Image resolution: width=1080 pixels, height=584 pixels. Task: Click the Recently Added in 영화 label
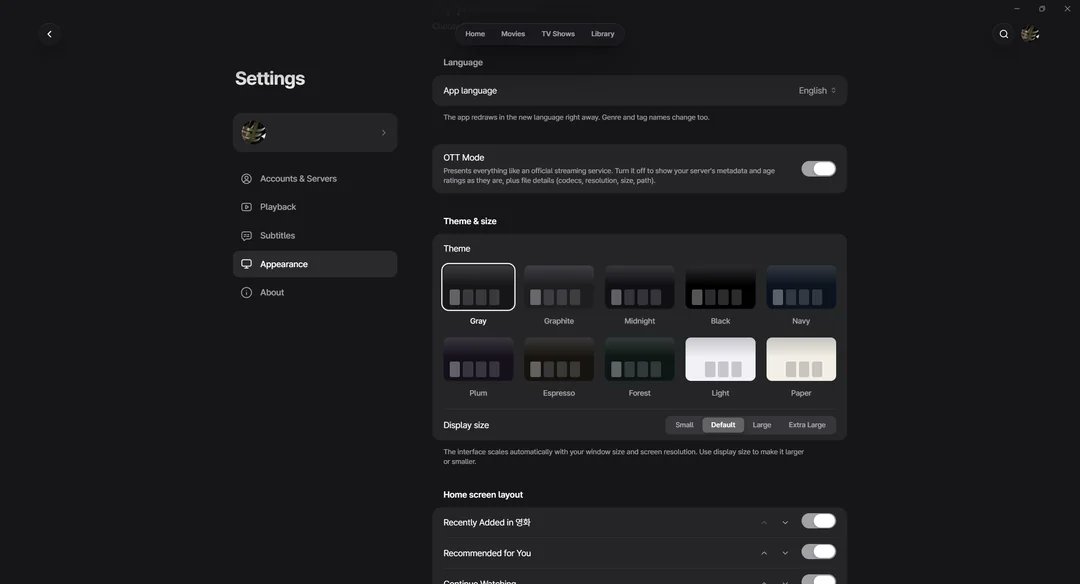point(487,523)
